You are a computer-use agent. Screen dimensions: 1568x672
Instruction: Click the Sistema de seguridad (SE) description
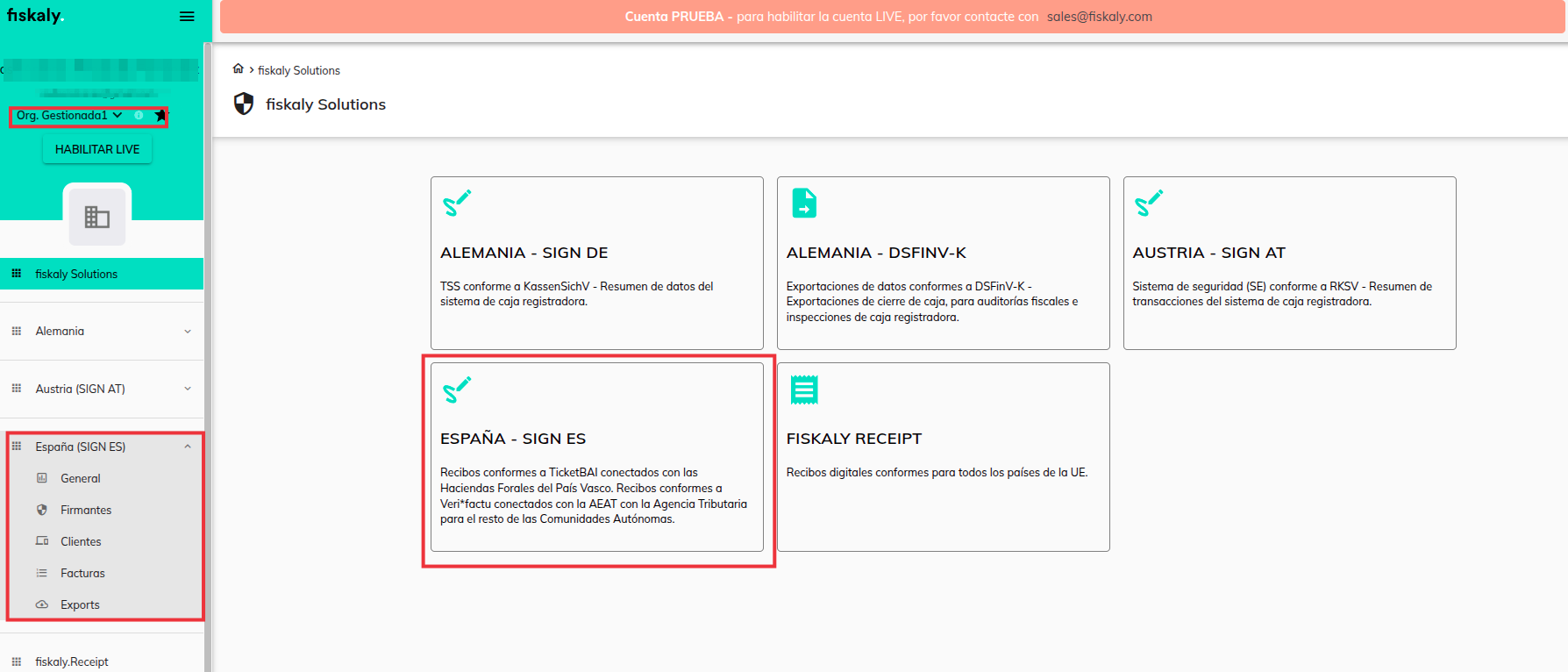tap(1282, 294)
